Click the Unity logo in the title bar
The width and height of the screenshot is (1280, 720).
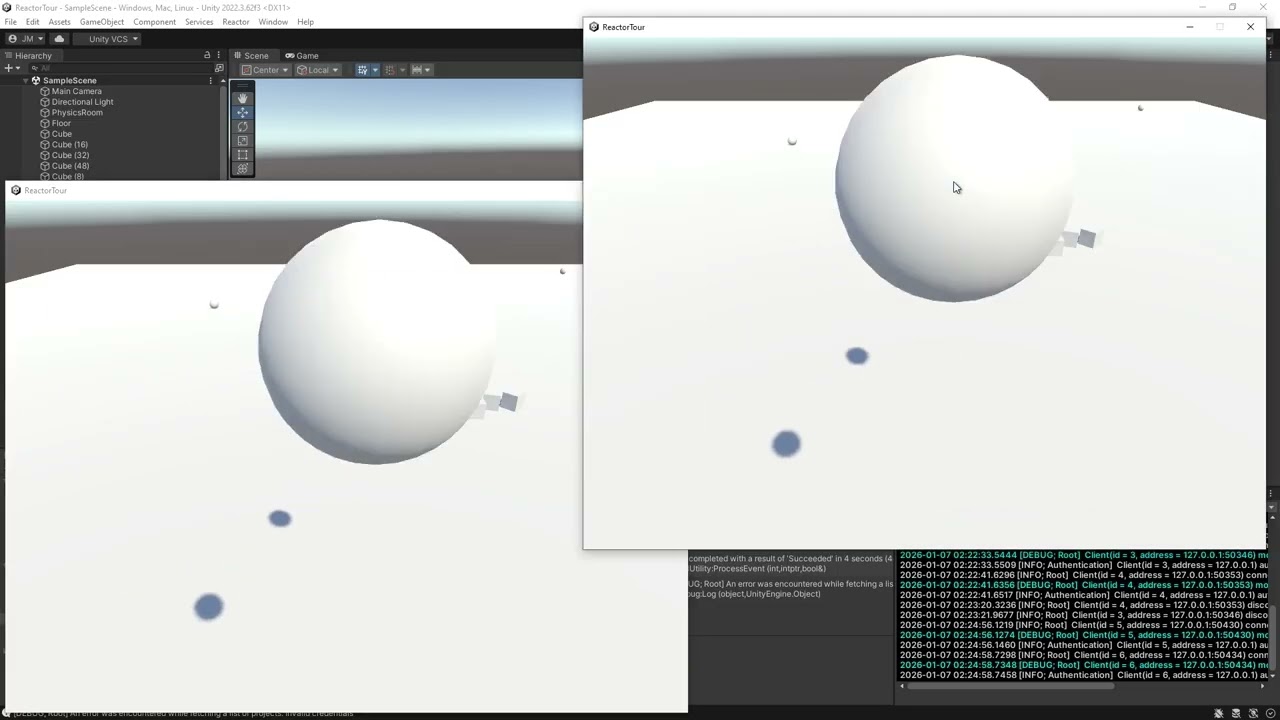pyautogui.click(x=8, y=8)
